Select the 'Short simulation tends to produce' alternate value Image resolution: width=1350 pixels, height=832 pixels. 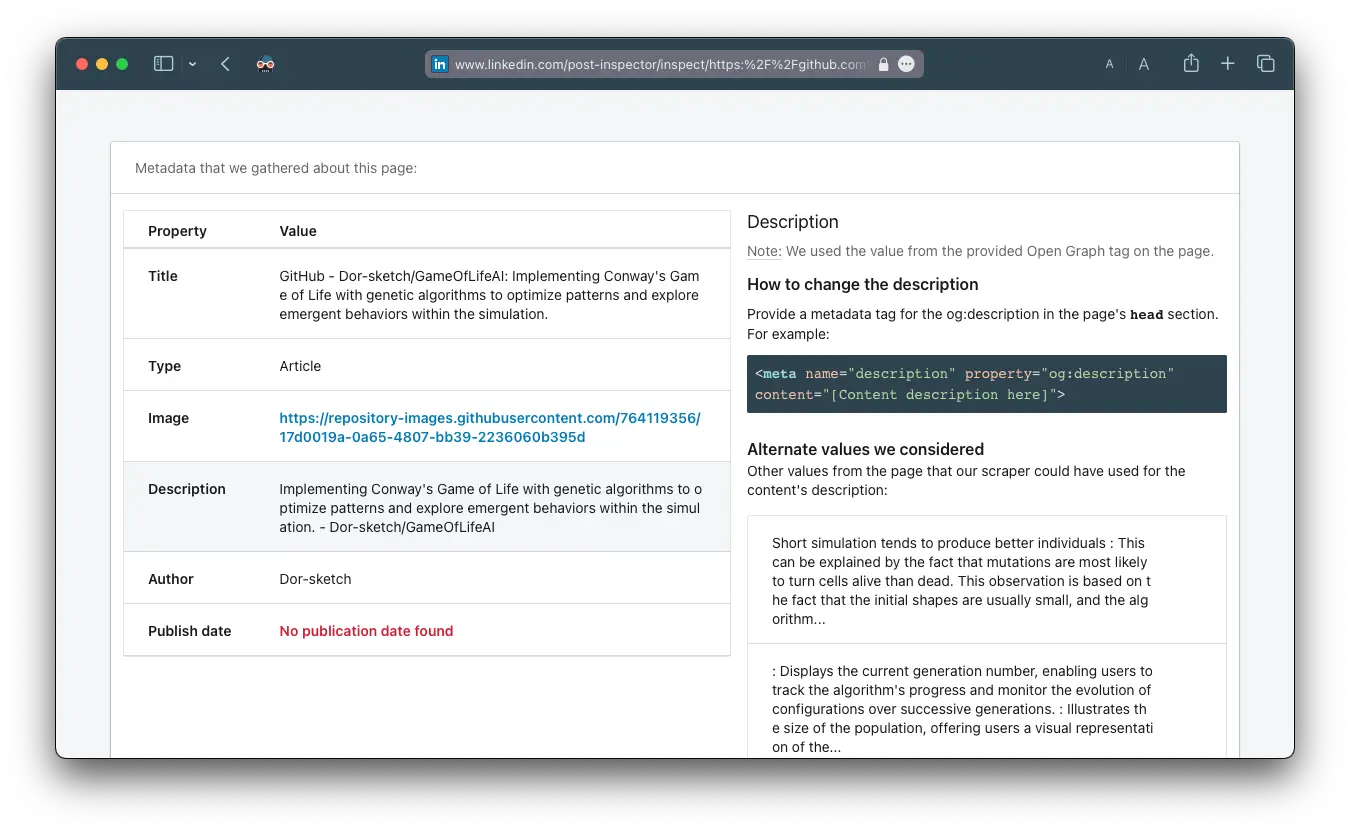click(x=987, y=580)
